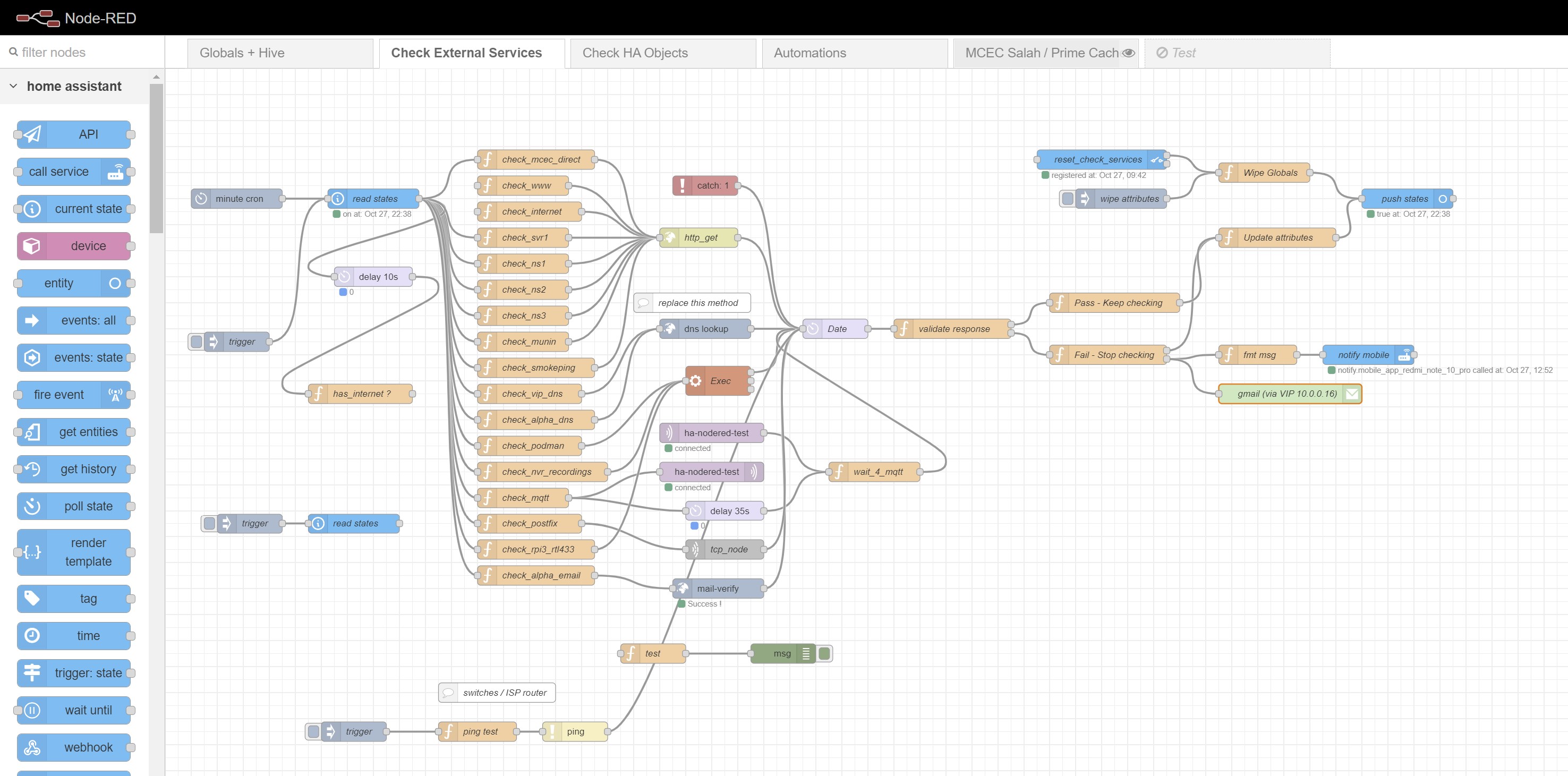Click the device node cube icon

pos(32,246)
